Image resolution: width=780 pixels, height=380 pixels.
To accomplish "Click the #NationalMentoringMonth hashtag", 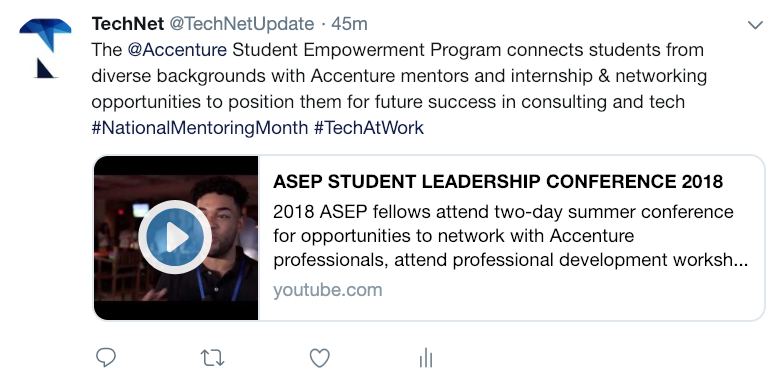I will [x=200, y=128].
